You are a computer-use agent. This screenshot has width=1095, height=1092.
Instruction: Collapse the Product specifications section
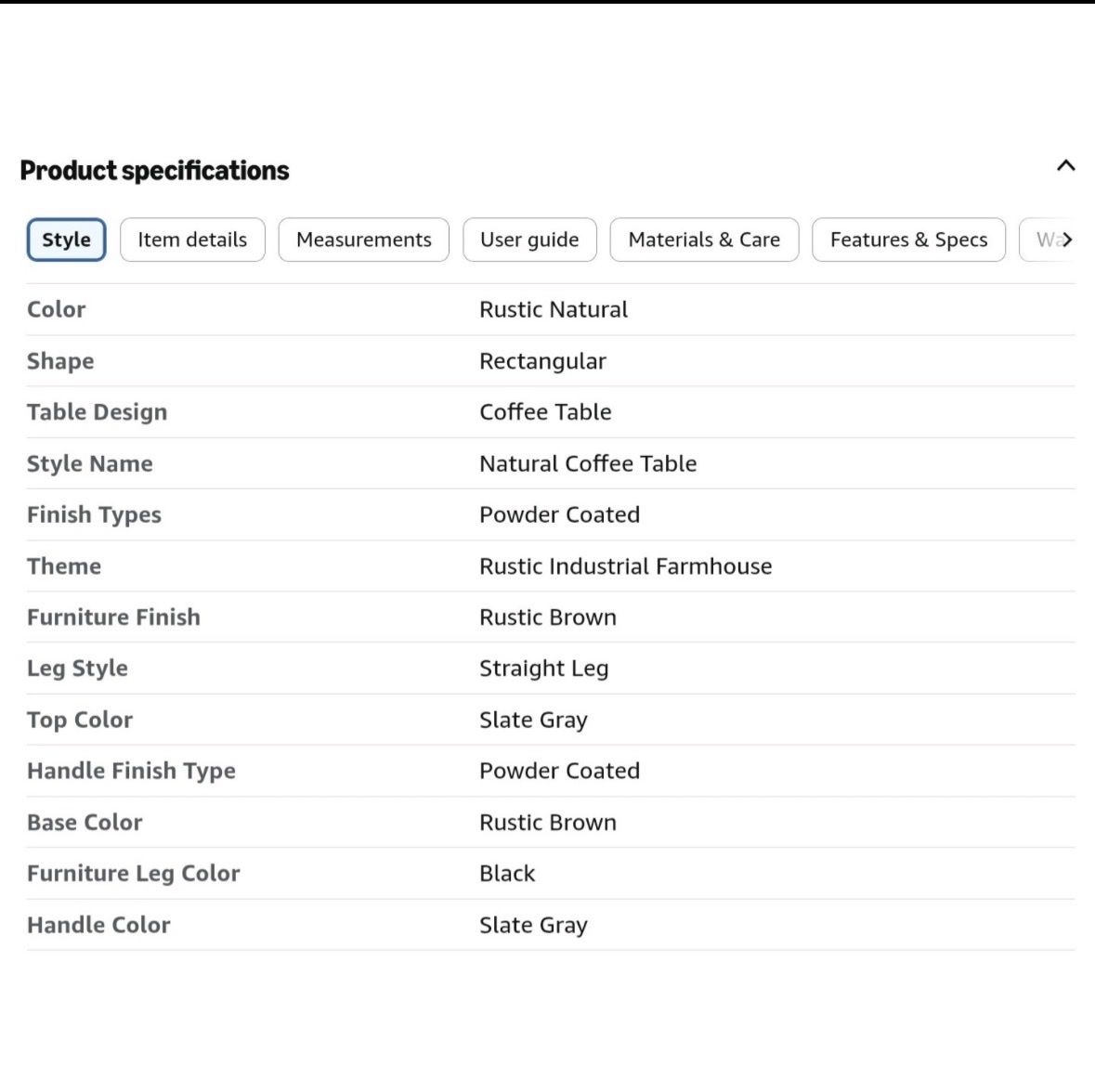(x=1065, y=166)
